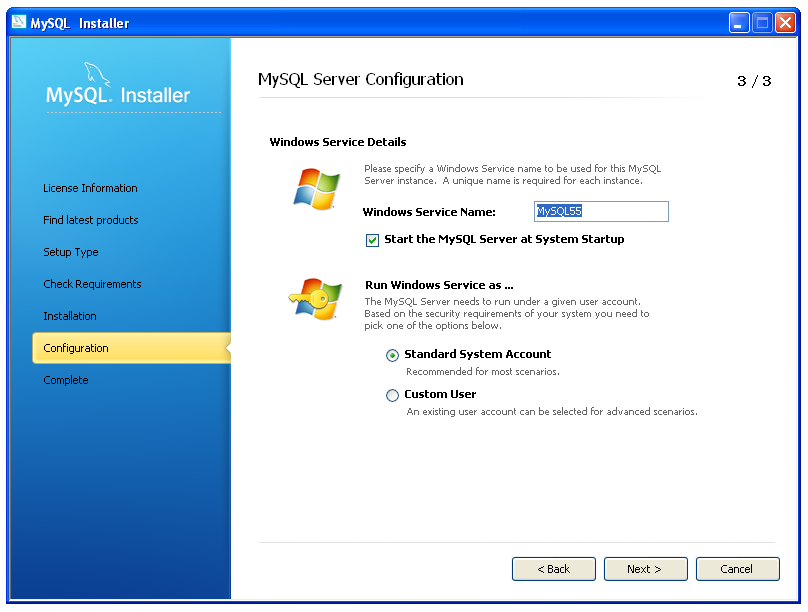
Task: Click the title bar MySQL Installer icon
Action: point(19,22)
